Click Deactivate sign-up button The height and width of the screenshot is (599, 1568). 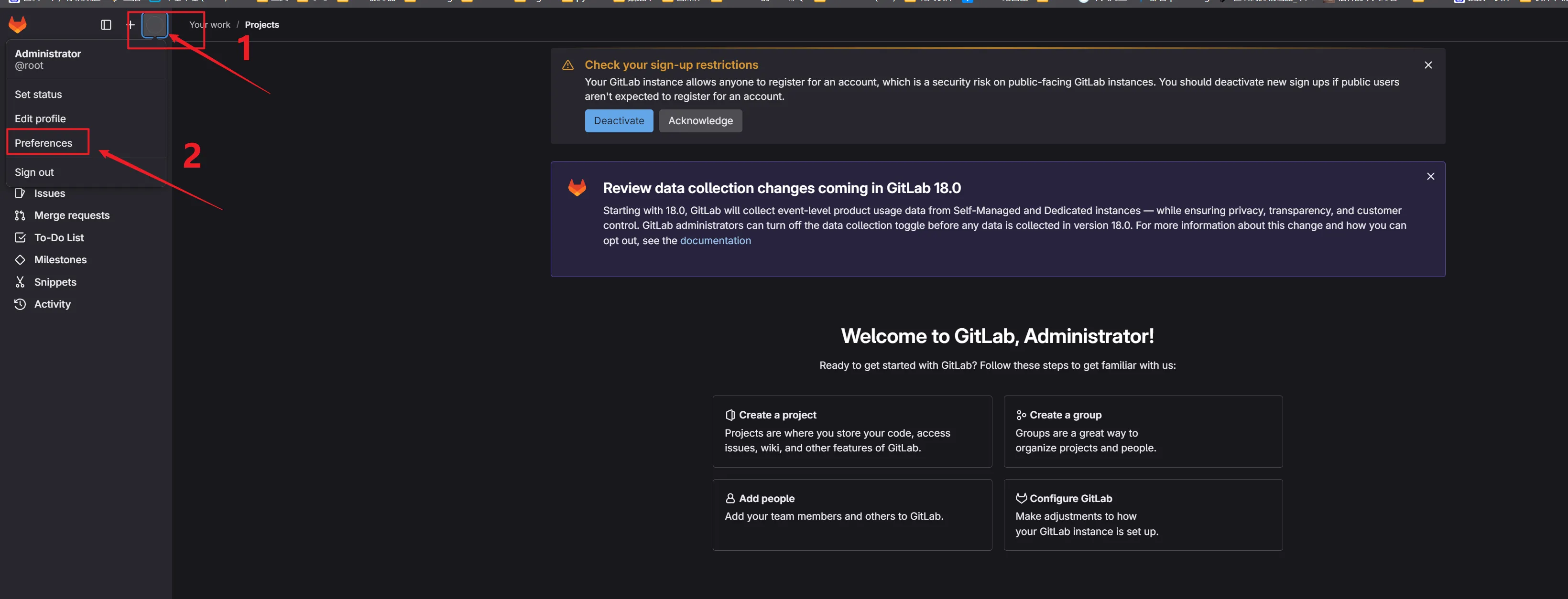tap(619, 120)
